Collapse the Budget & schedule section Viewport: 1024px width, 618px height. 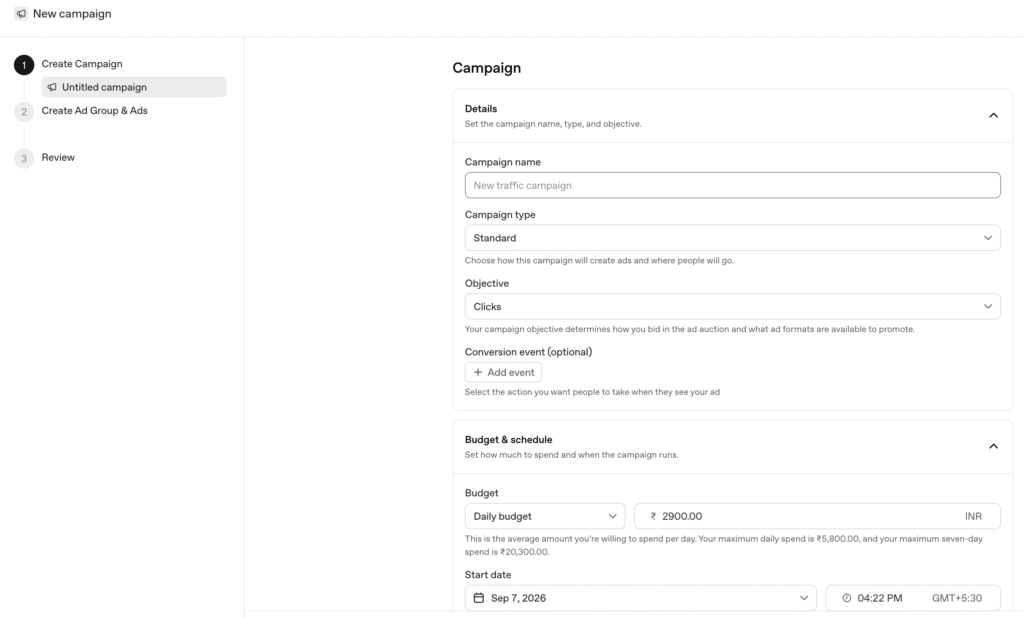click(x=993, y=446)
